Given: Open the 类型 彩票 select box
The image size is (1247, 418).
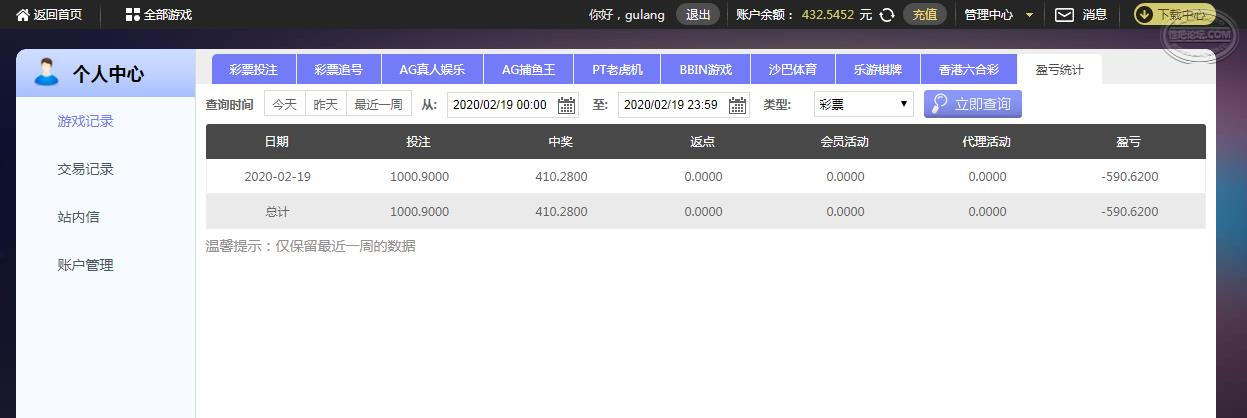Looking at the screenshot, I should click(864, 104).
